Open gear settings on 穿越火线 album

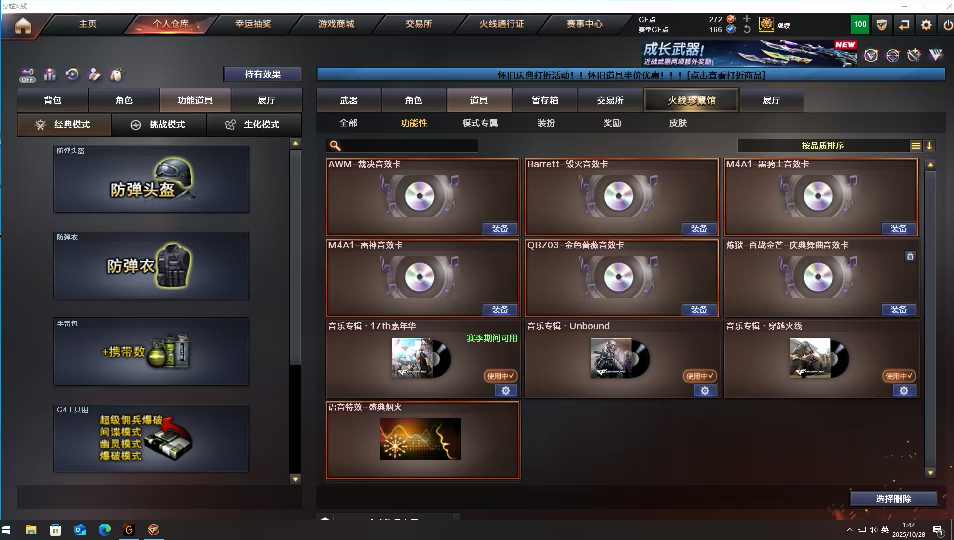click(x=904, y=390)
